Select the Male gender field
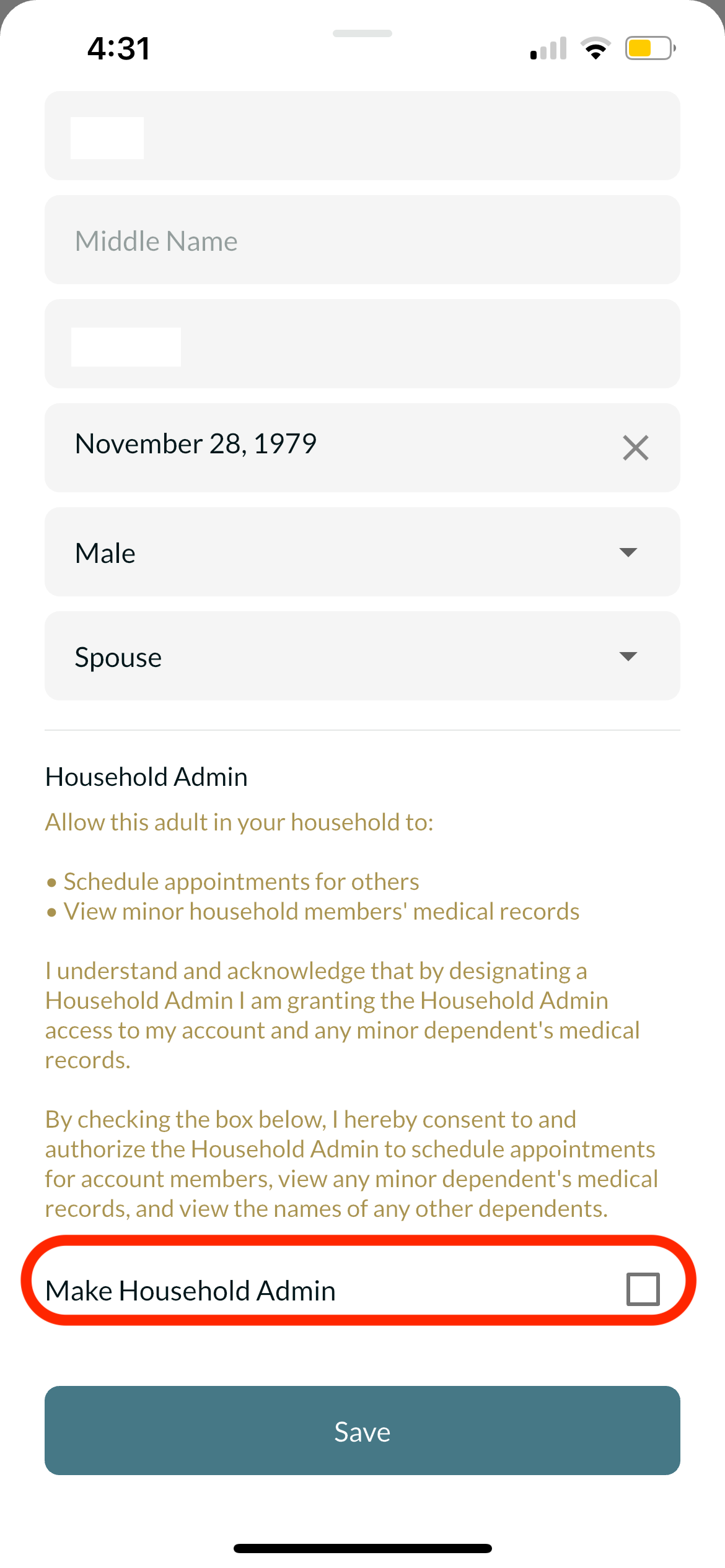This screenshot has width=725, height=1568. tap(362, 552)
